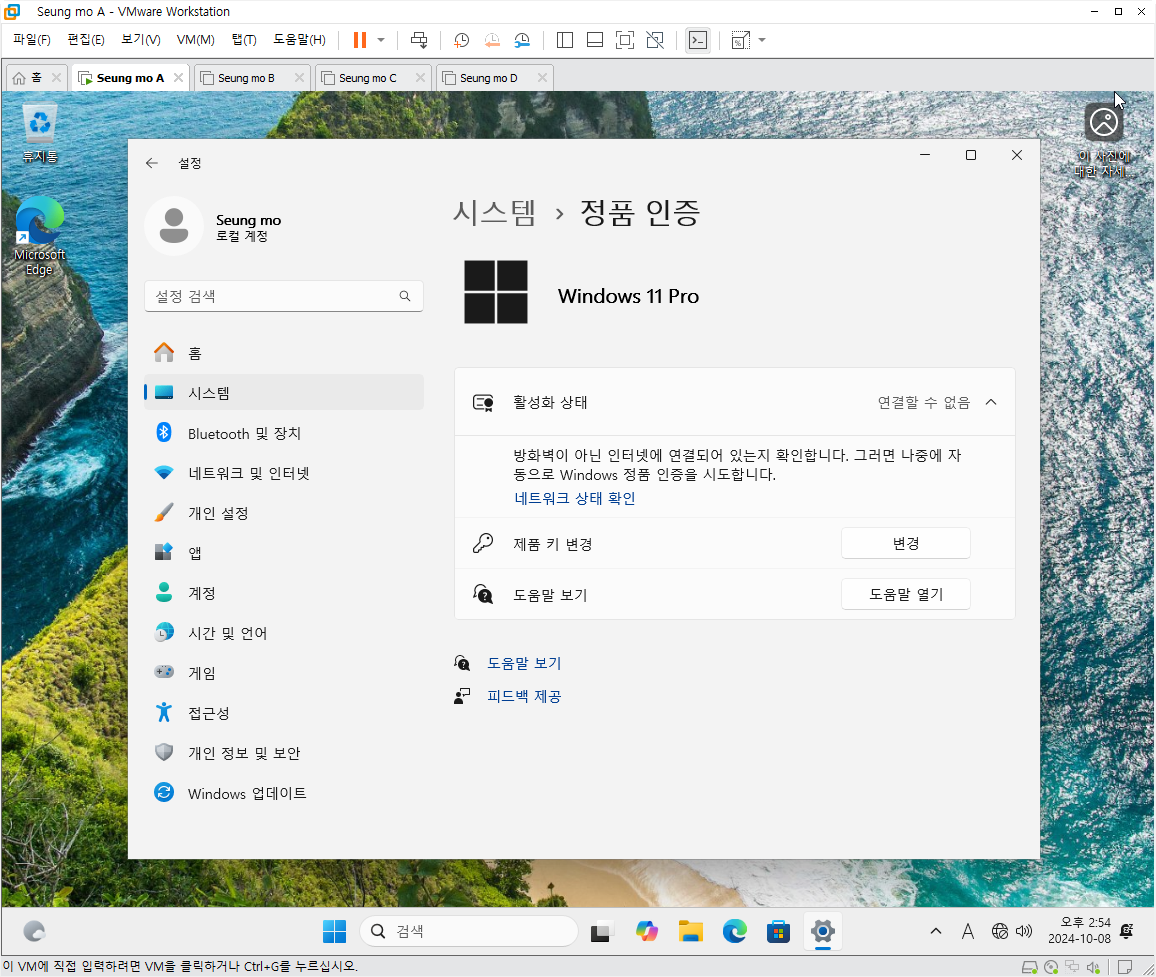The image size is (1156, 977).
Task: Switch to the Seung mo B tab
Action: tap(246, 78)
